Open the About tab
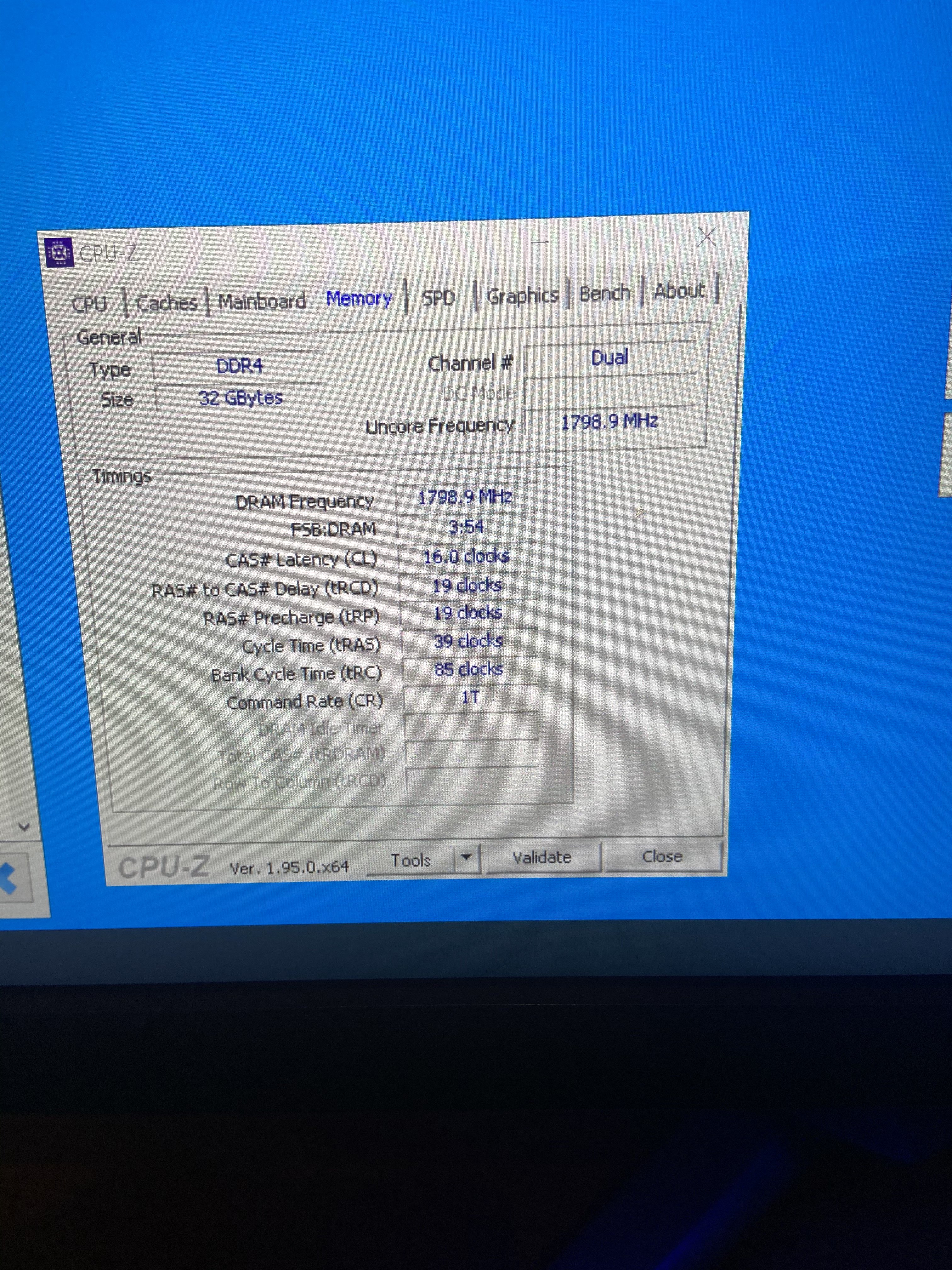This screenshot has width=952, height=1270. (679, 291)
